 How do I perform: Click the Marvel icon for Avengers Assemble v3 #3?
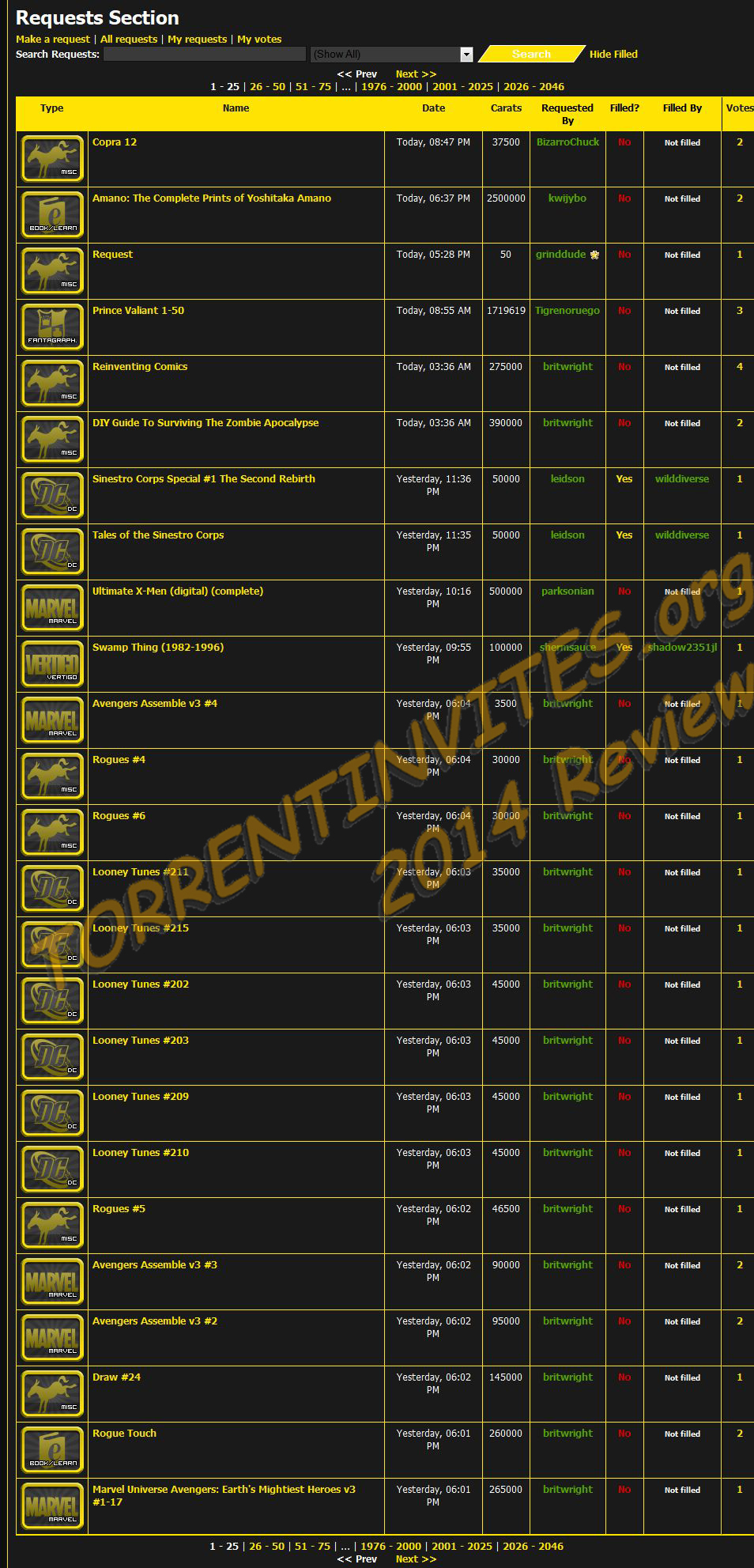[52, 1282]
